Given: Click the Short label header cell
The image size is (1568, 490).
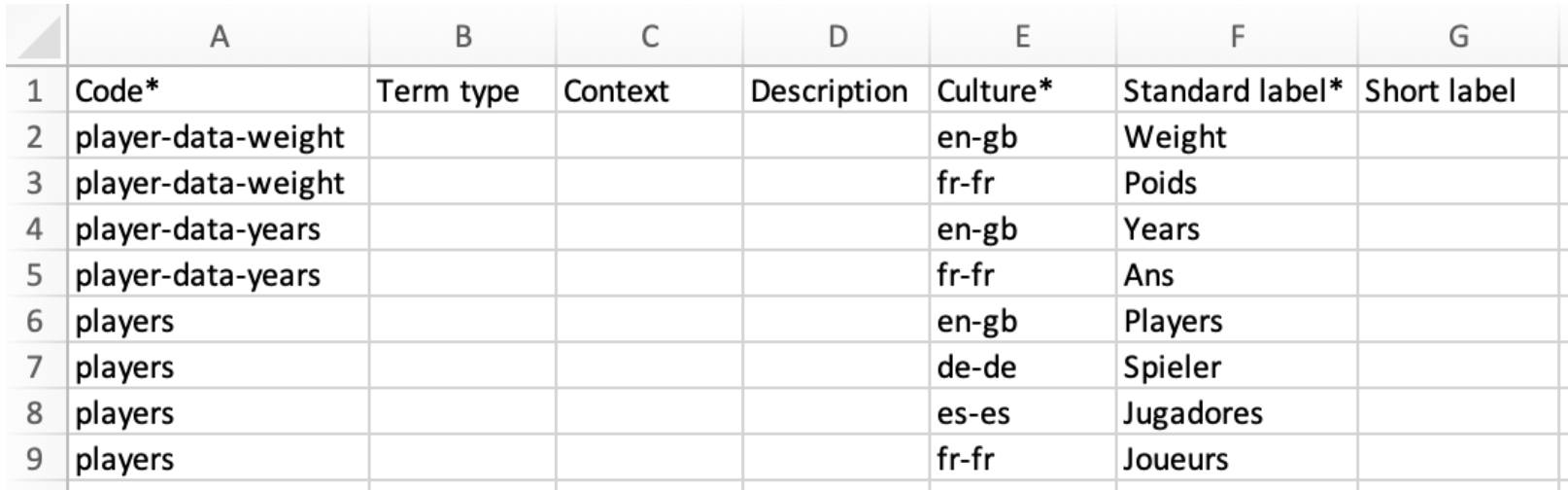Looking at the screenshot, I should pyautogui.click(x=1458, y=90).
